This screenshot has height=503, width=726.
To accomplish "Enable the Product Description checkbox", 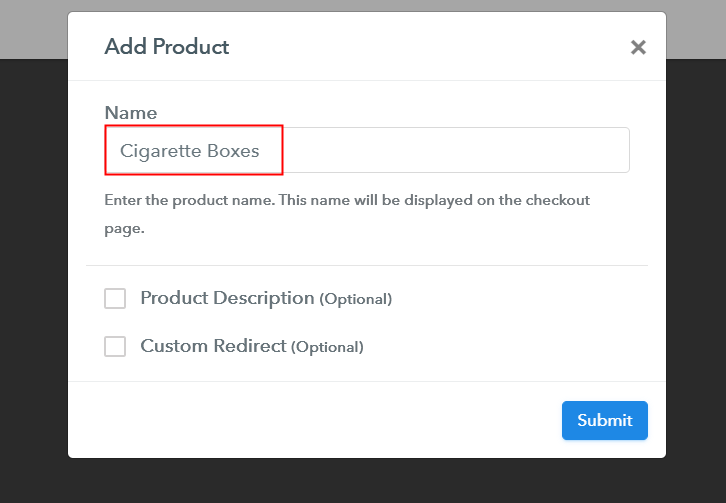I will point(115,298).
